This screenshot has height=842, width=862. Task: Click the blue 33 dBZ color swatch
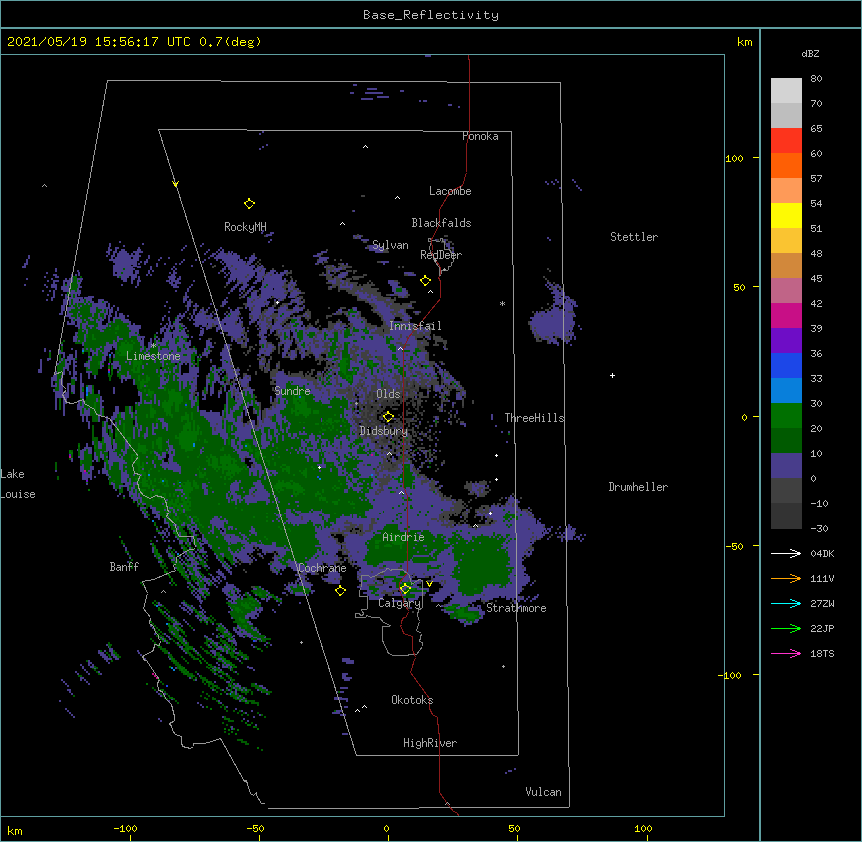tap(786, 365)
